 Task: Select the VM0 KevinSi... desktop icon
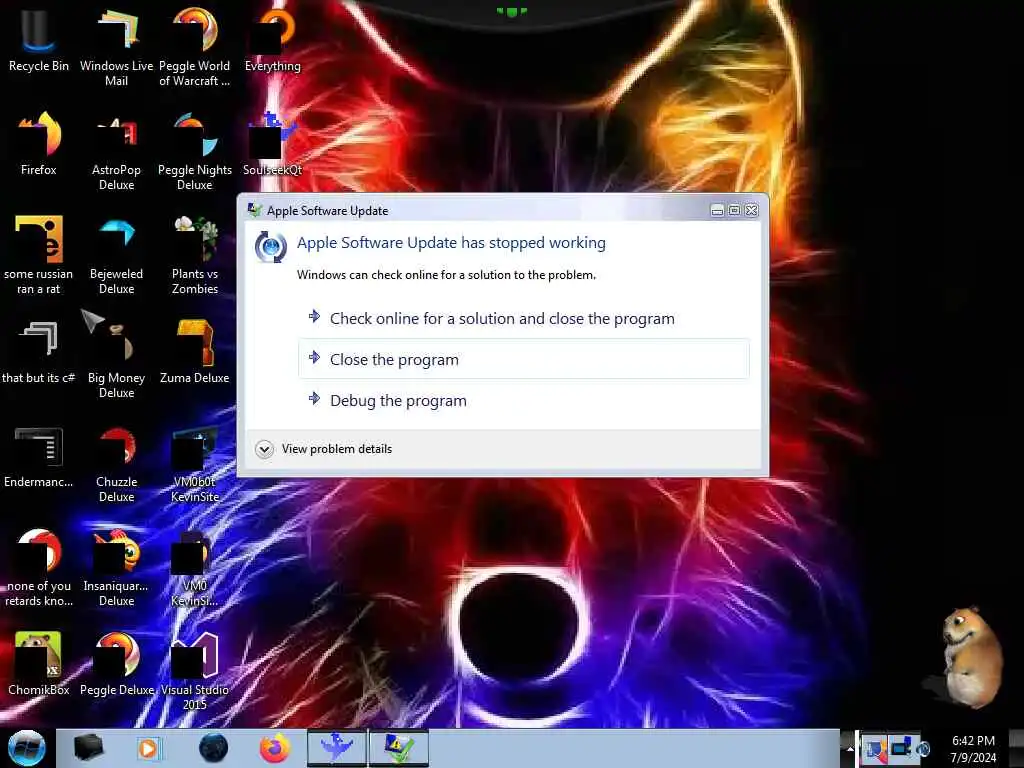click(195, 567)
